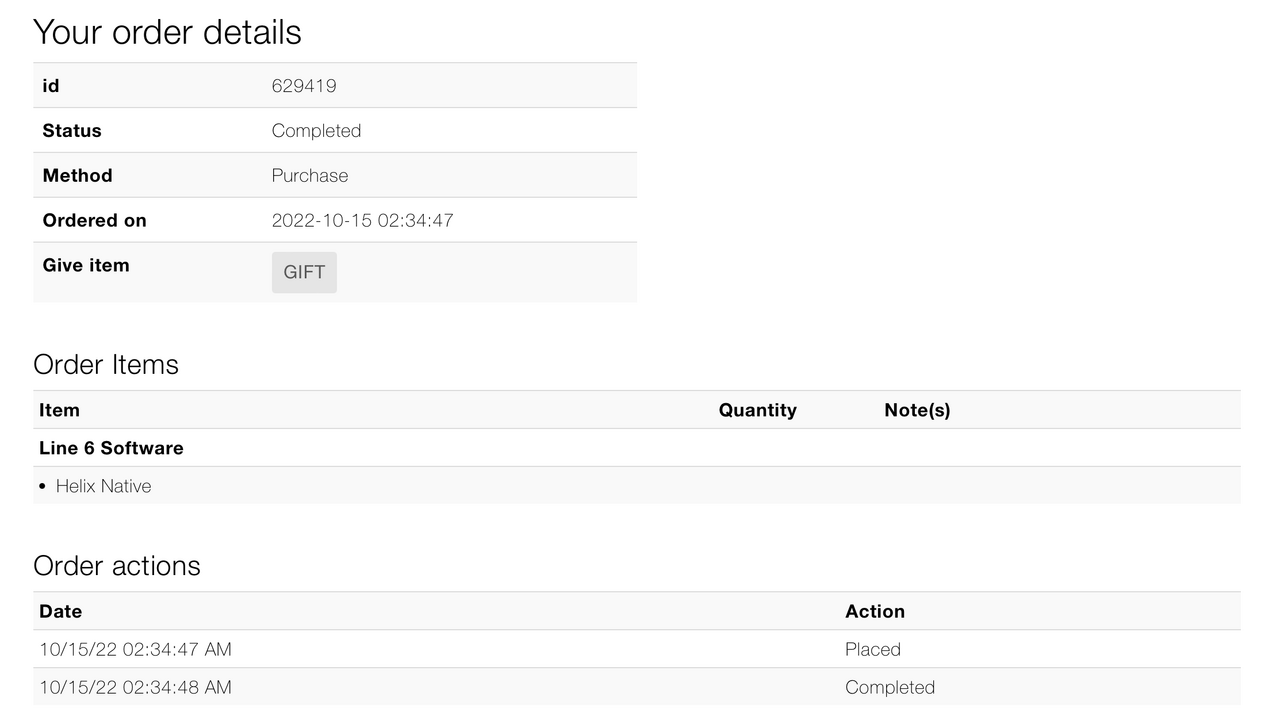Viewport: 1280px width, 720px height.
Task: Select the Helix Native order item
Action: pyautogui.click(x=104, y=486)
